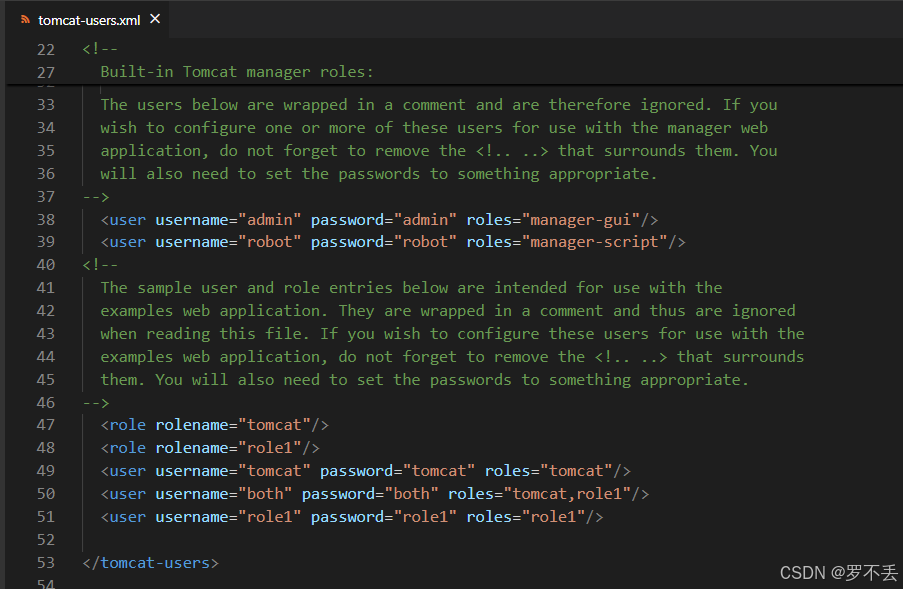The height and width of the screenshot is (589, 903).
Task: Click the closing comment '-->' on line 46
Action: pos(96,403)
